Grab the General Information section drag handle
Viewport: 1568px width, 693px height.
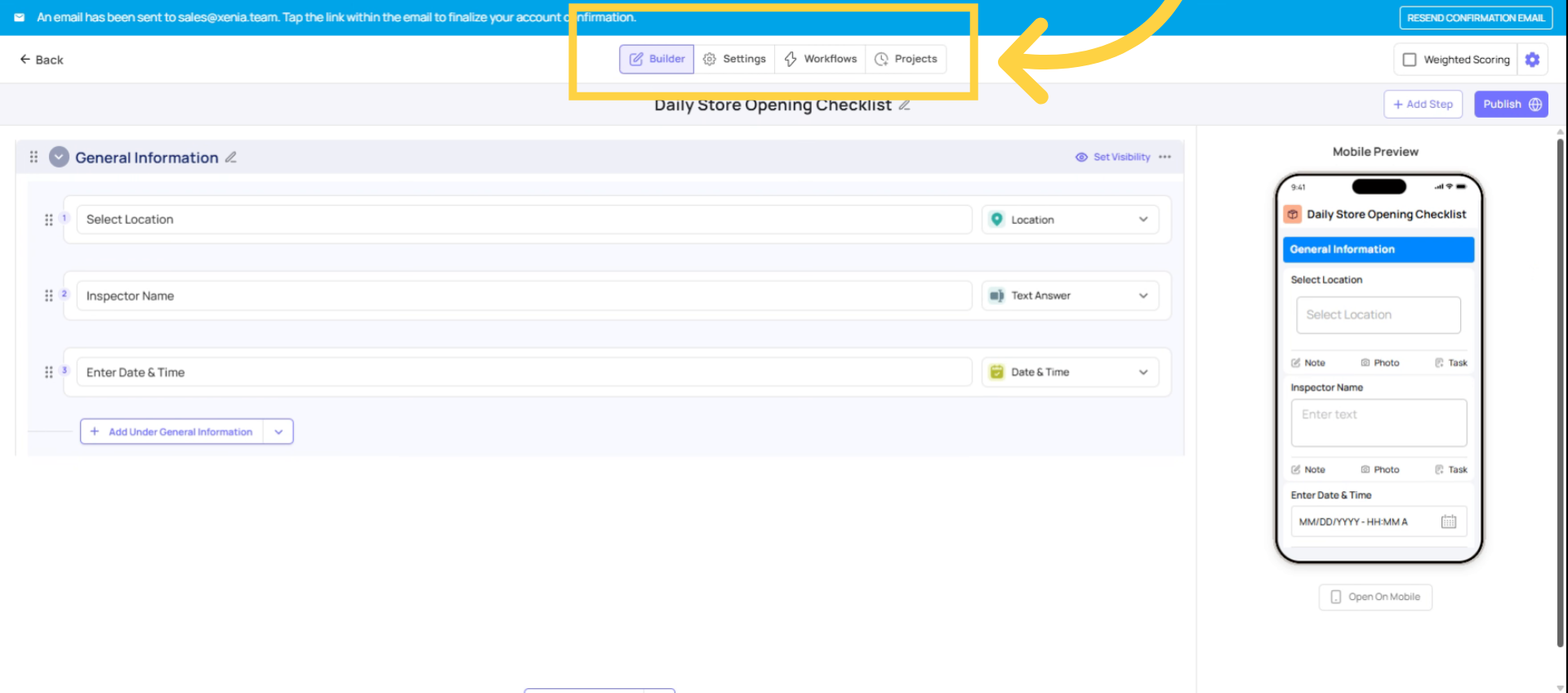pyautogui.click(x=33, y=157)
